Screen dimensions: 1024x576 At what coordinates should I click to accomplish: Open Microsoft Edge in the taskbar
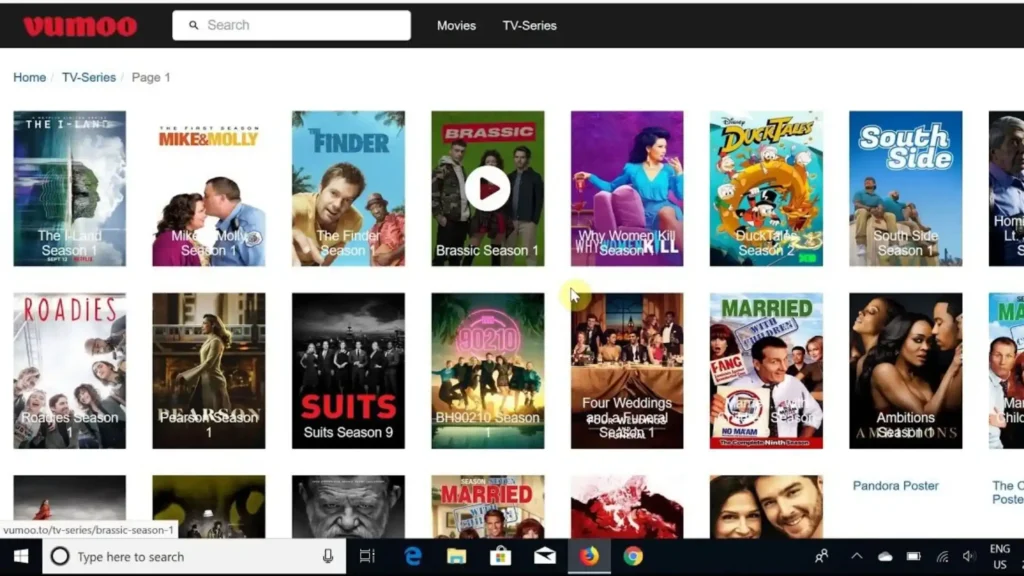point(413,556)
